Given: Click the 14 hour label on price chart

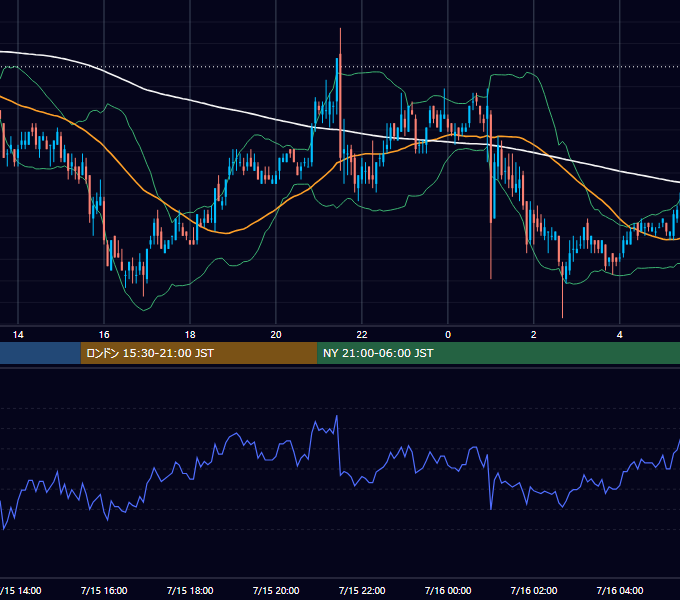Looking at the screenshot, I should coord(18,335).
